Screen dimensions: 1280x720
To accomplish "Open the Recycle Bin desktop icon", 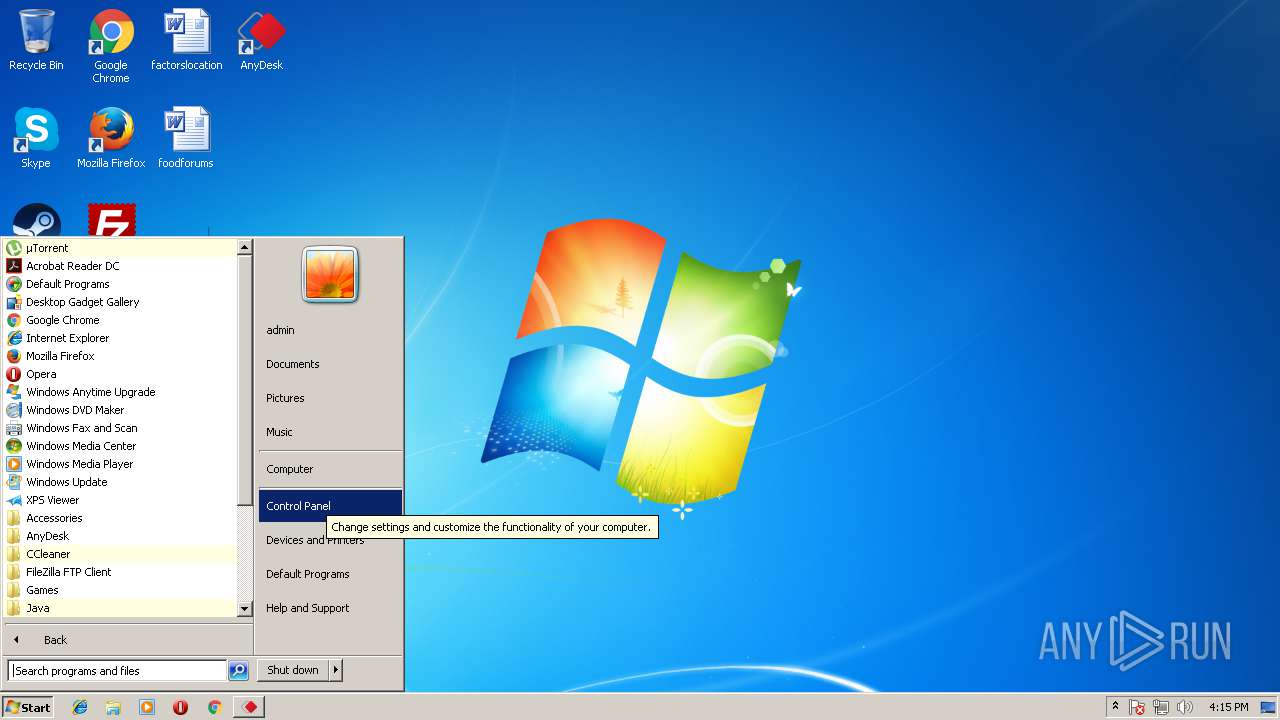I will pos(36,40).
